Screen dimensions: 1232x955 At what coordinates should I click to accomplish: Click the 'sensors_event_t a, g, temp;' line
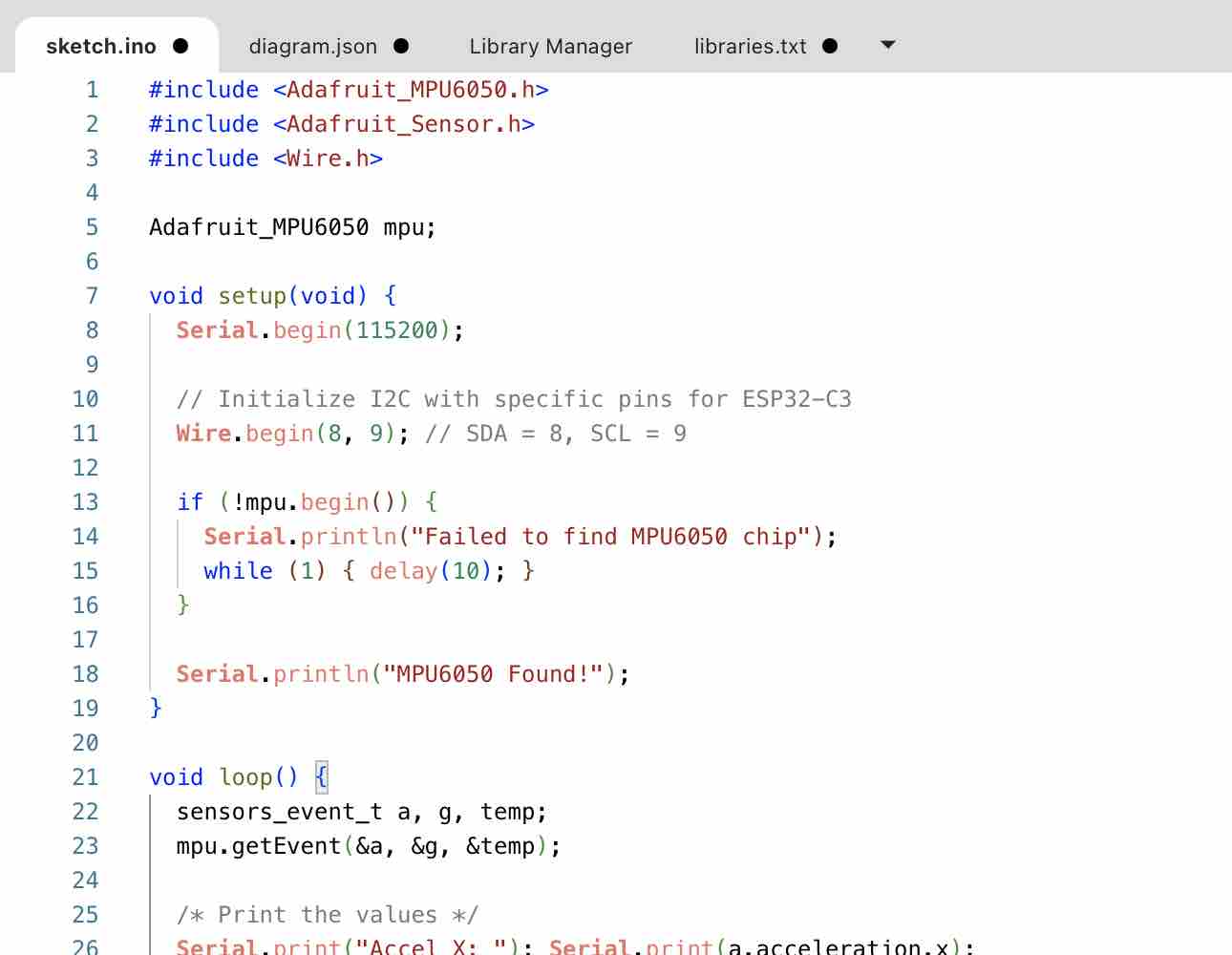(x=362, y=812)
